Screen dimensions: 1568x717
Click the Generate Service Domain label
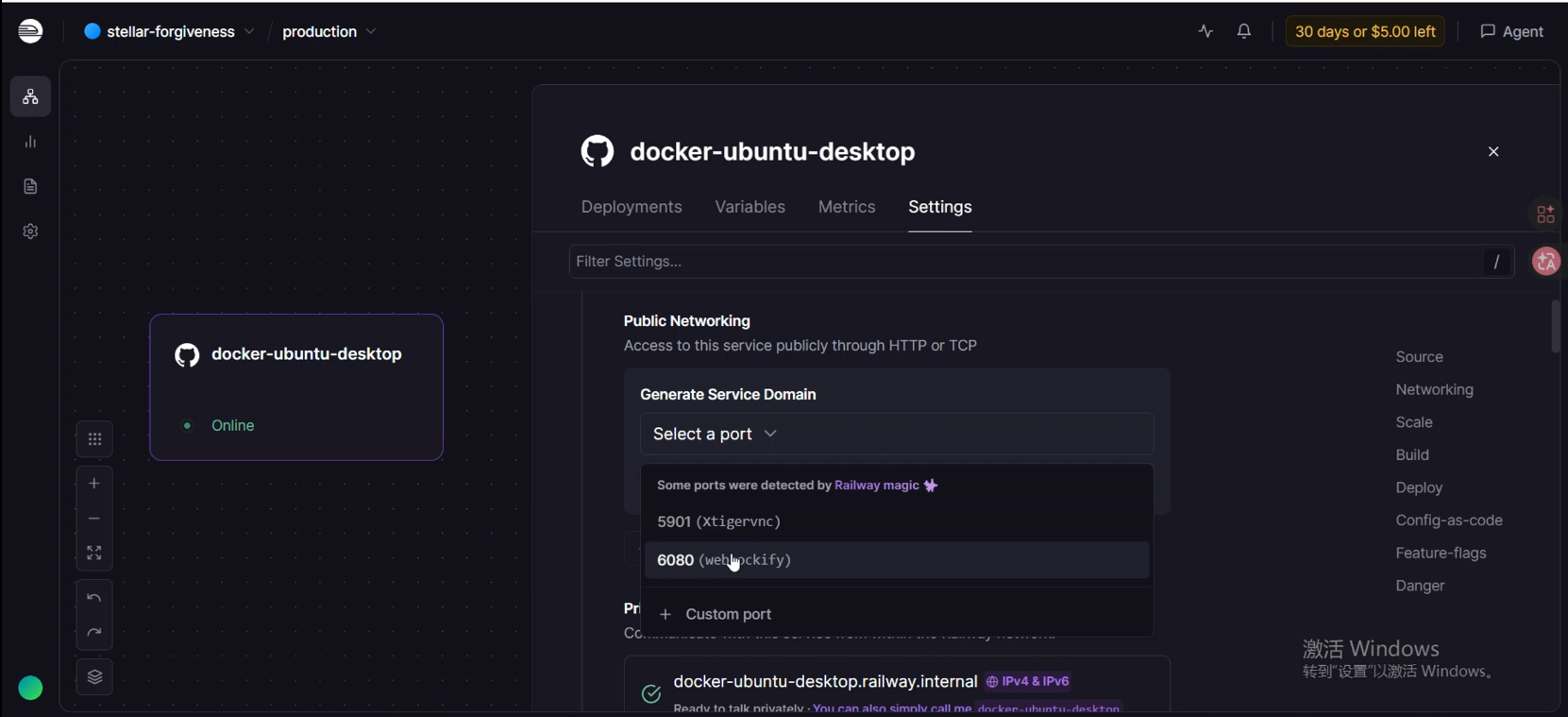[728, 394]
